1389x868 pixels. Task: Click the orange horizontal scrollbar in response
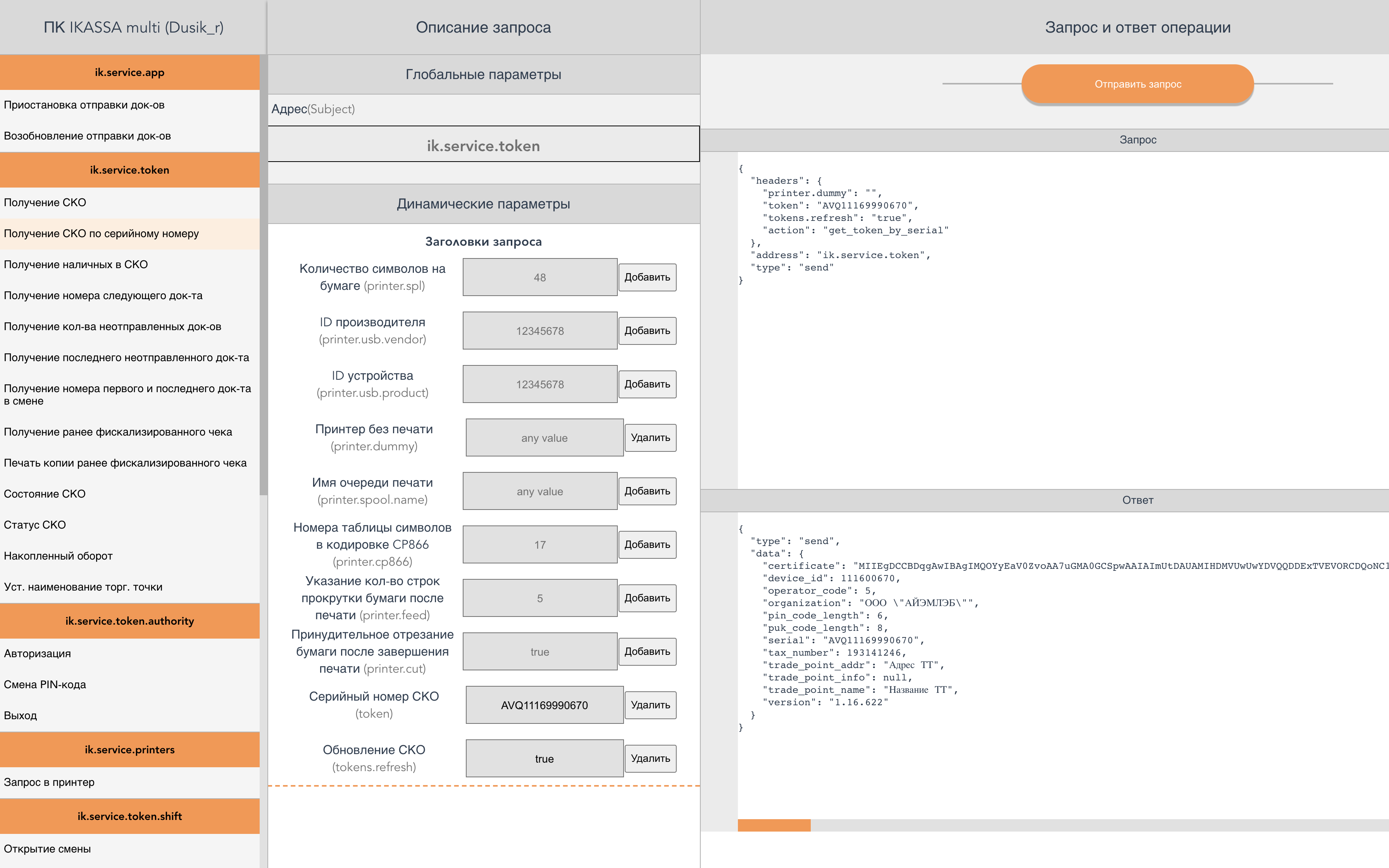pos(774,825)
